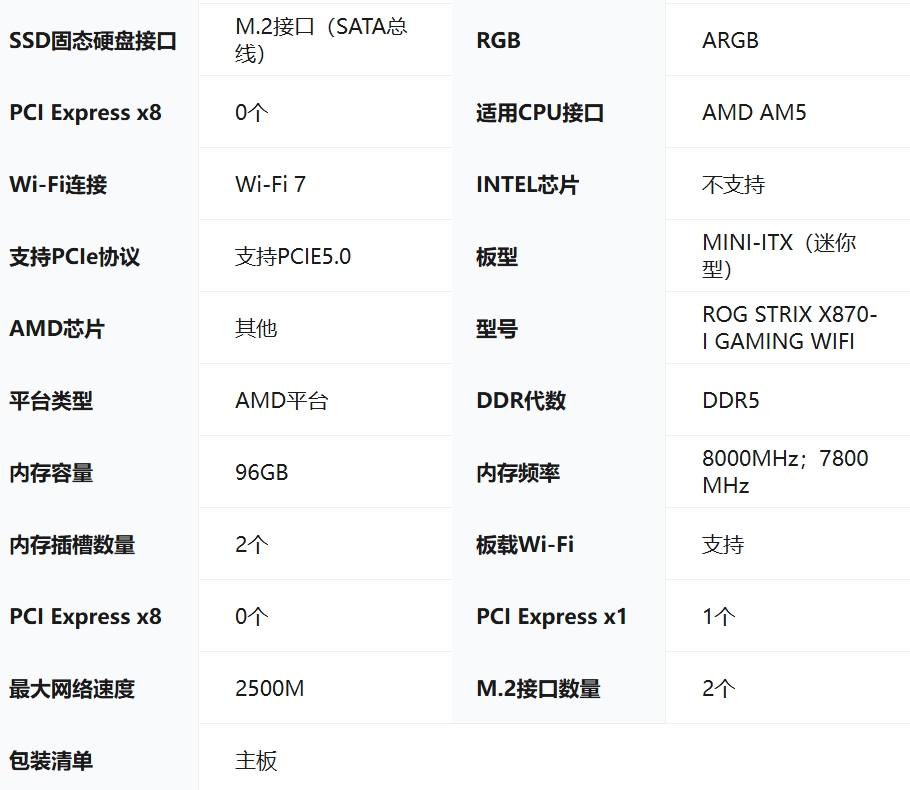Click the "内存容量" label
This screenshot has height=790, width=910.
point(51,472)
